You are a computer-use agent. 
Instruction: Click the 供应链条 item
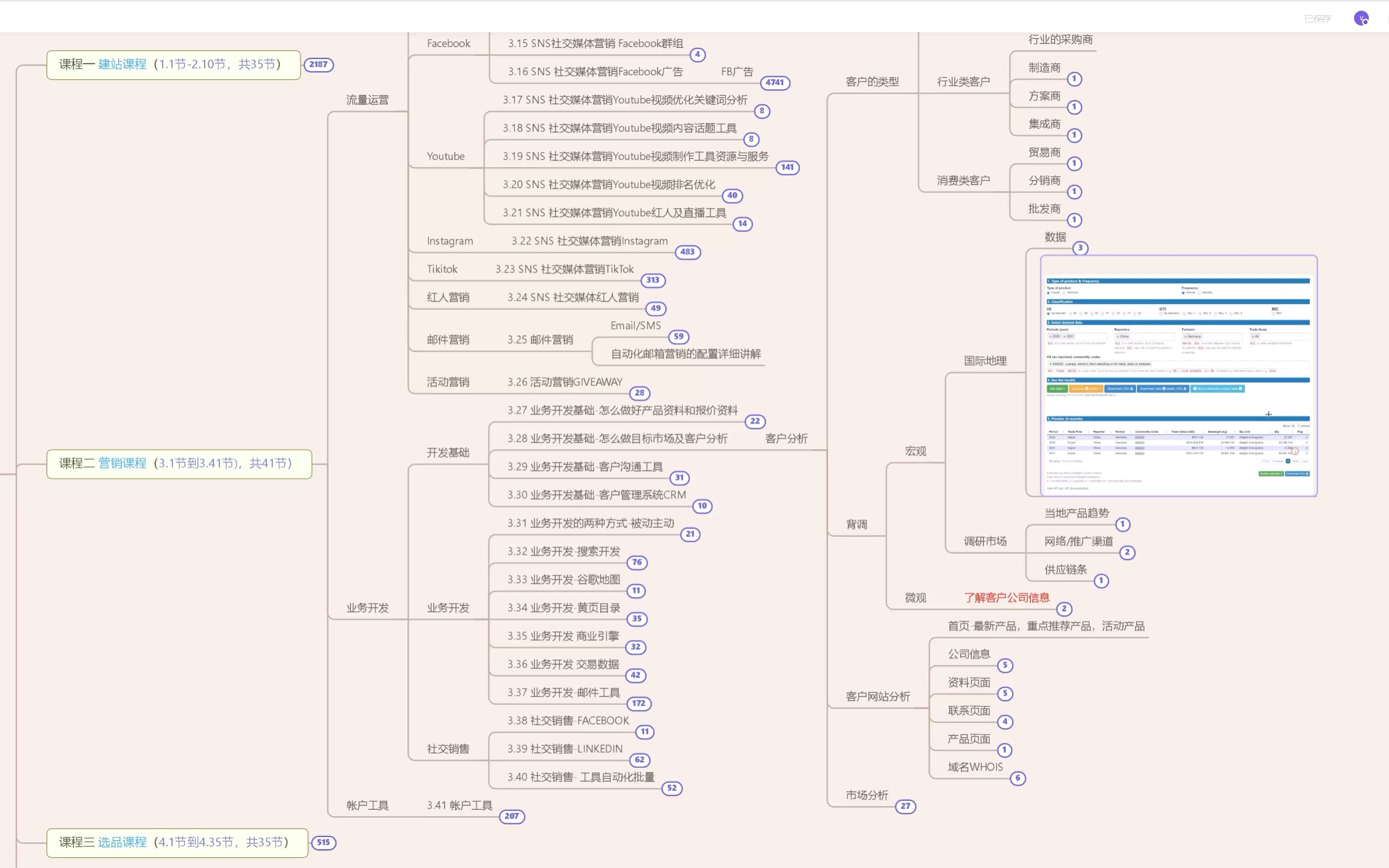[x=1065, y=570]
